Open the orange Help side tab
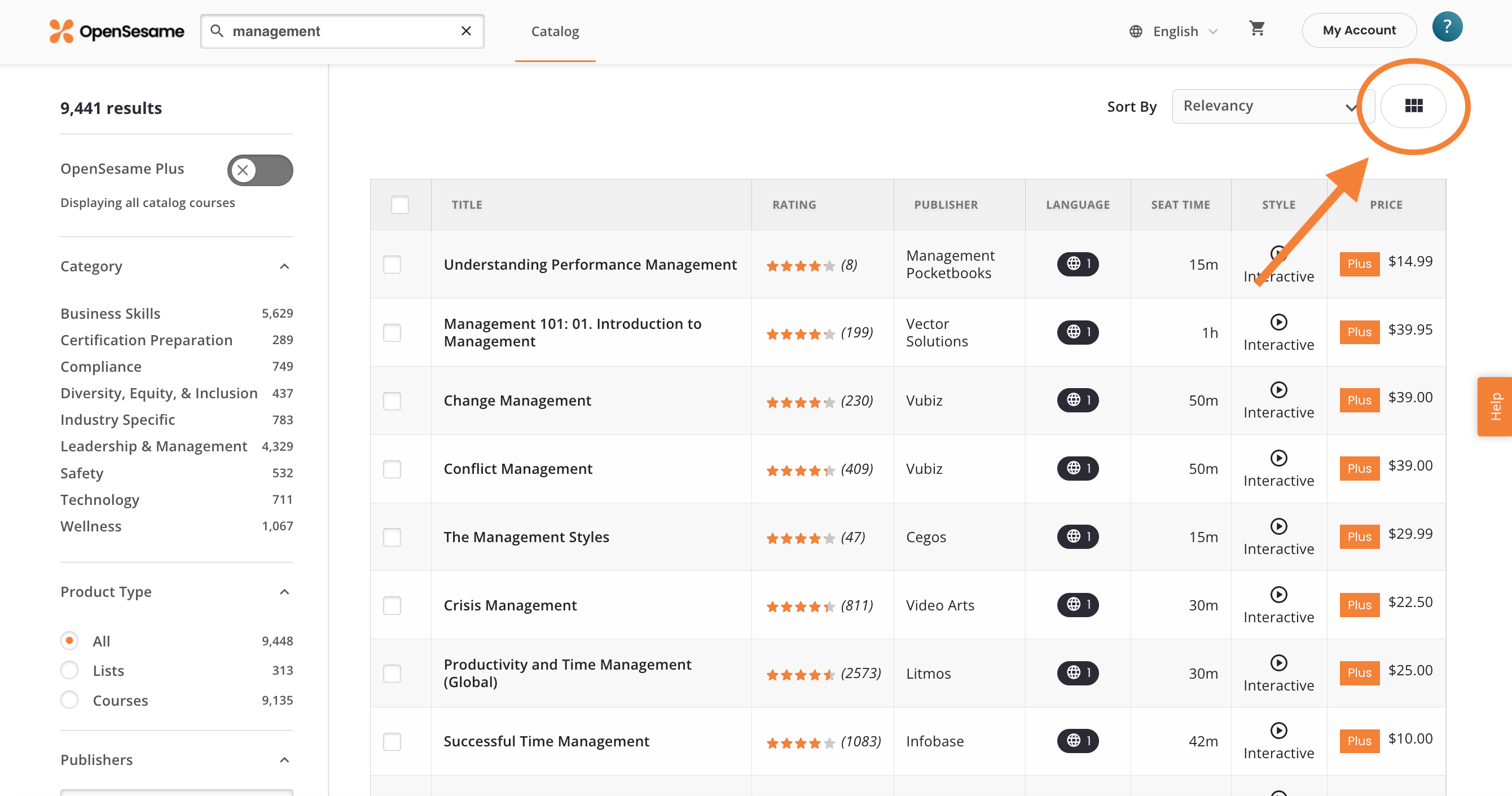The image size is (1512, 796). tap(1495, 406)
